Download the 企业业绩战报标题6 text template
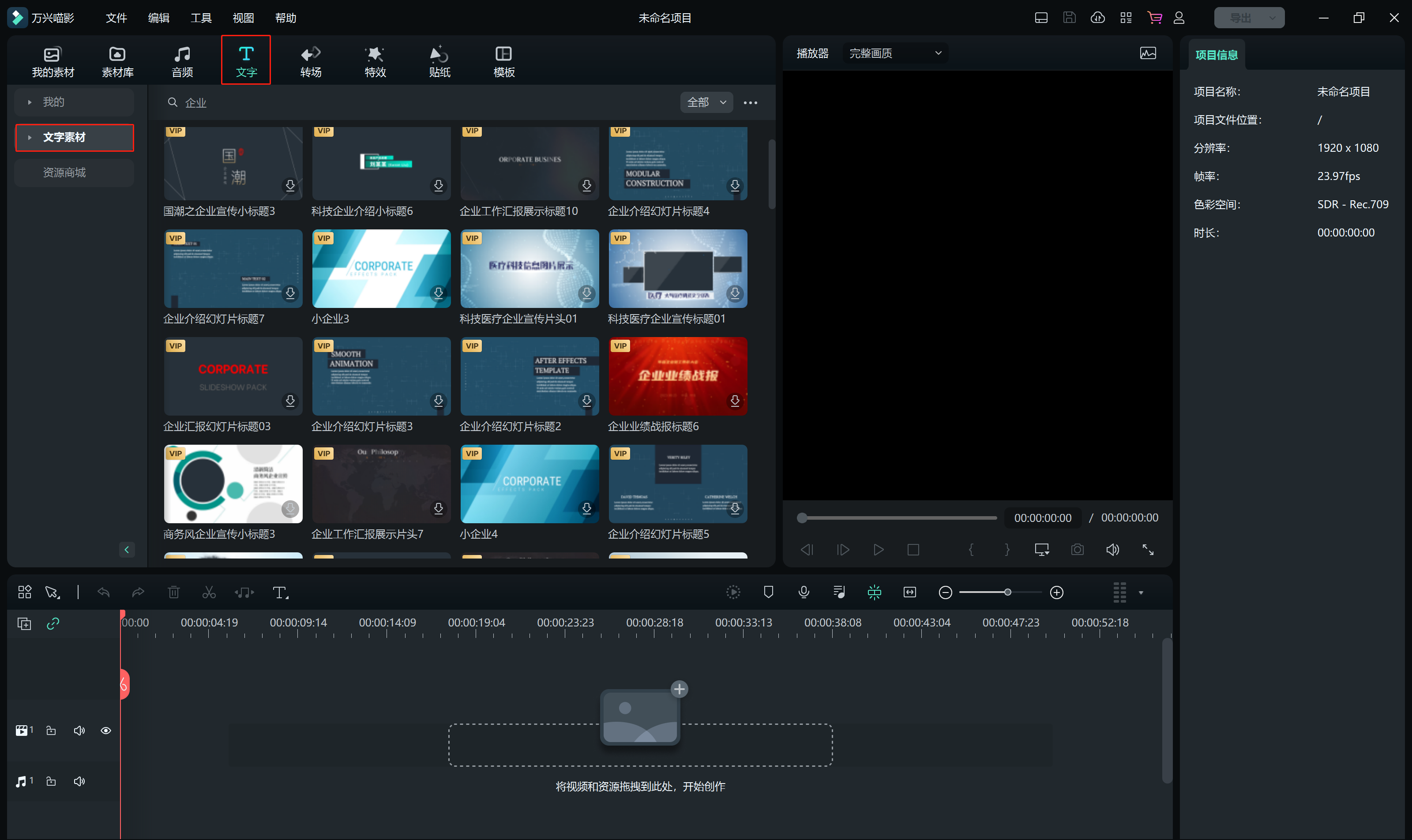Image resolution: width=1412 pixels, height=840 pixels. 734,401
